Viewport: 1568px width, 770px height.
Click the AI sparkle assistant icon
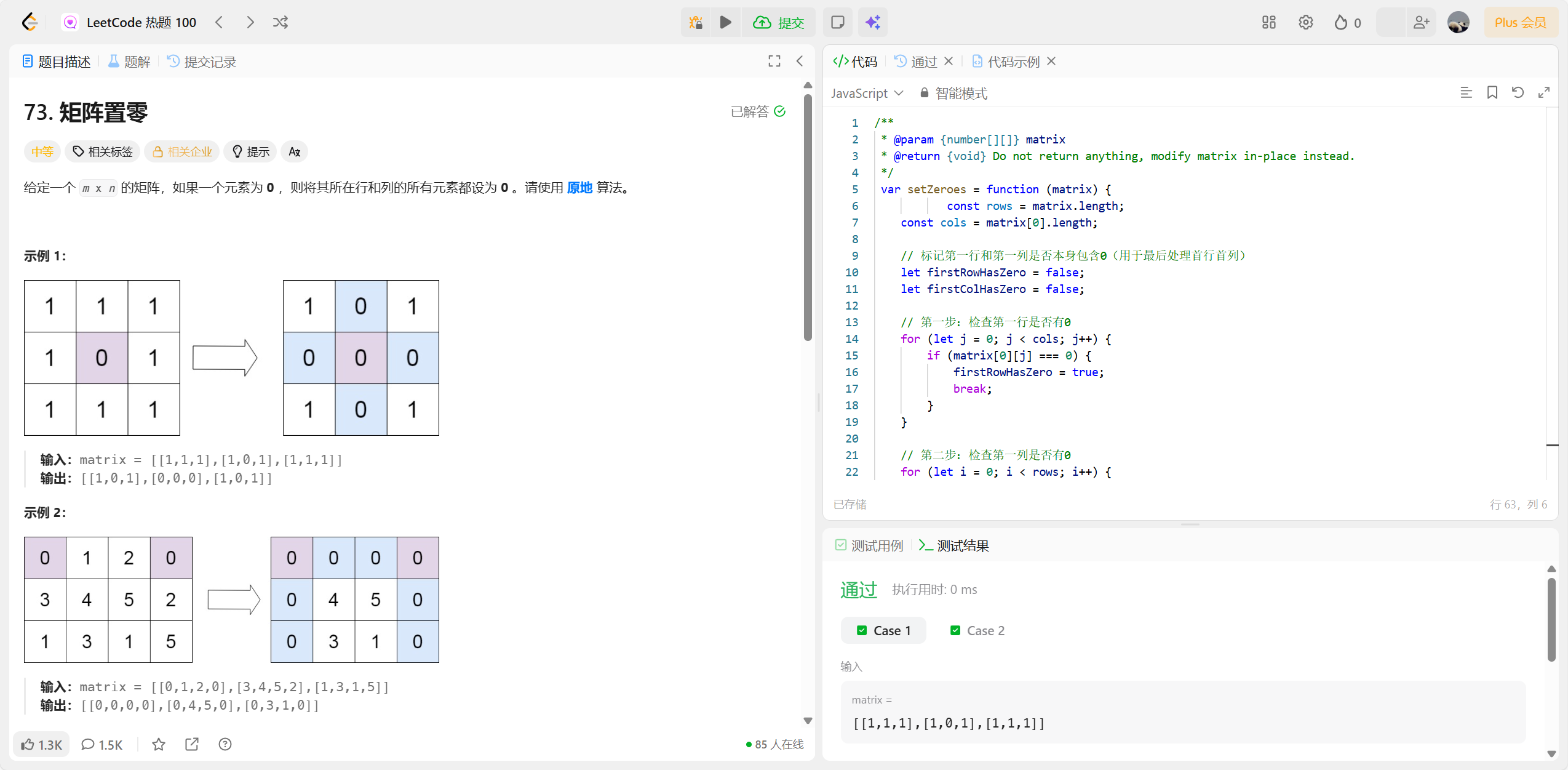872,23
